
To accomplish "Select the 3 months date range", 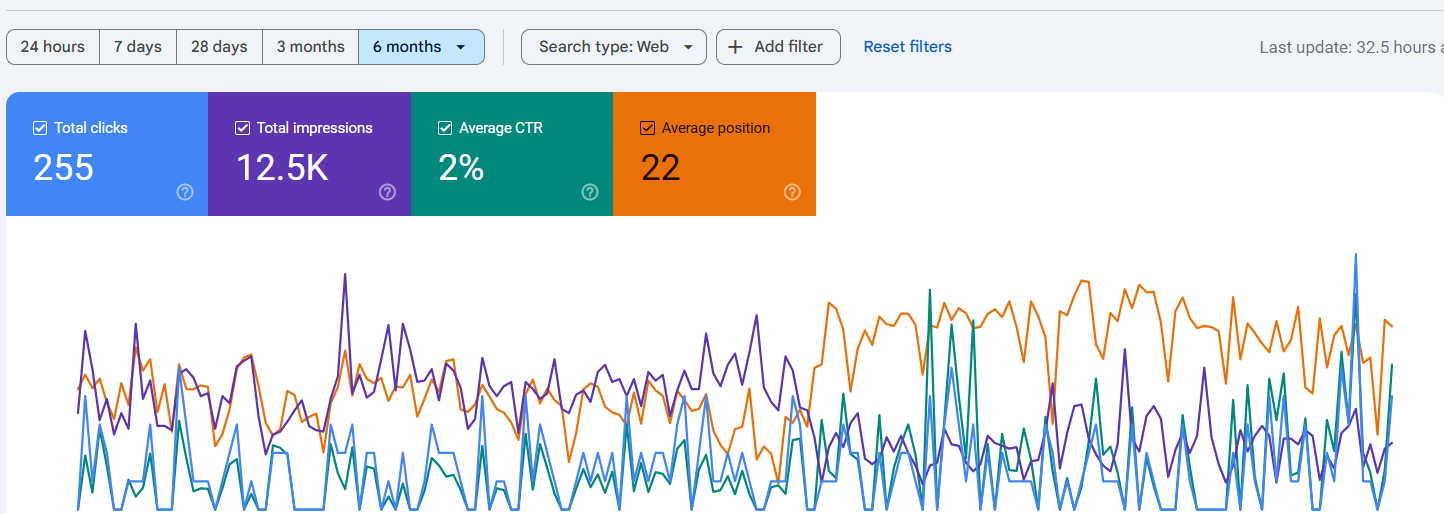I will tap(310, 47).
